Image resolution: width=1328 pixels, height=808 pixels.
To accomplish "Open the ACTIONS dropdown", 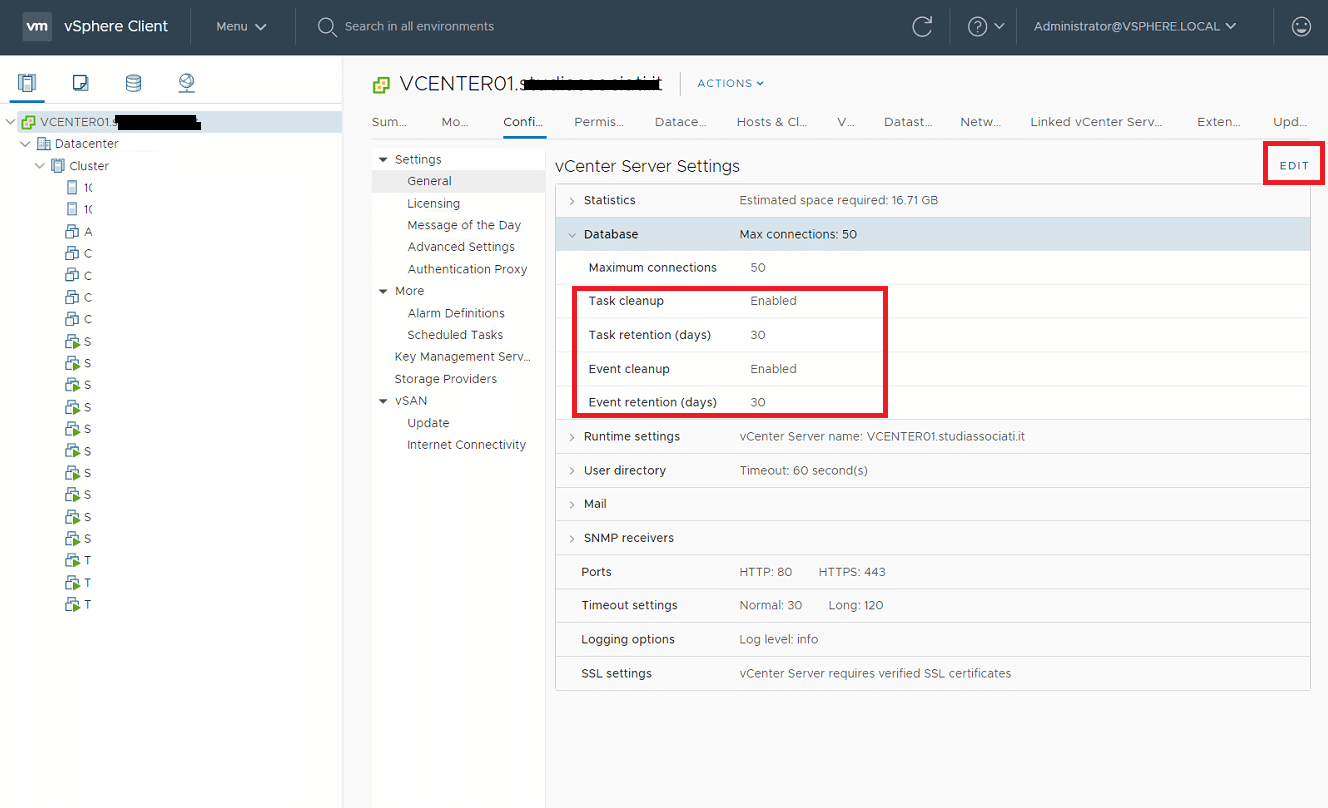I will point(730,84).
